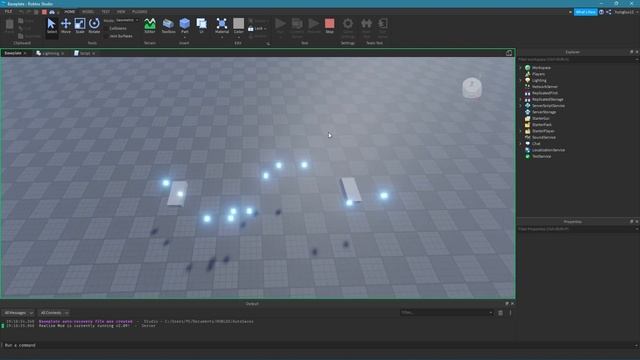Switch to the PLUGINS ribbon tab
The width and height of the screenshot is (640, 360).
140,12
